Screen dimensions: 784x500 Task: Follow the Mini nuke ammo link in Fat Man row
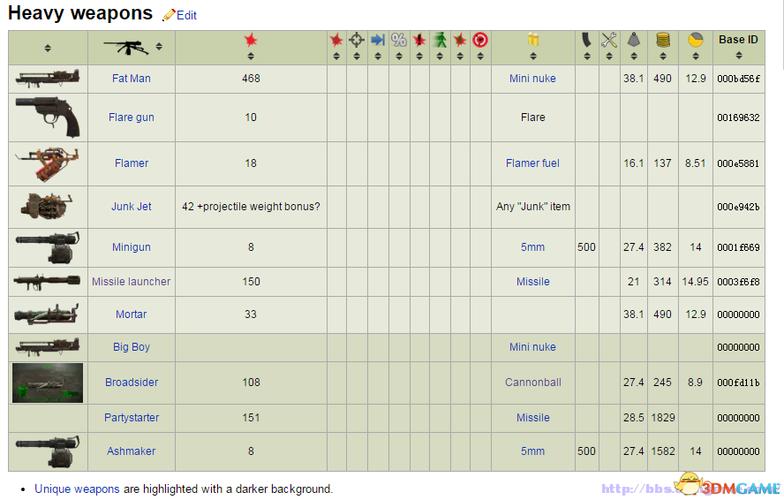(532, 78)
